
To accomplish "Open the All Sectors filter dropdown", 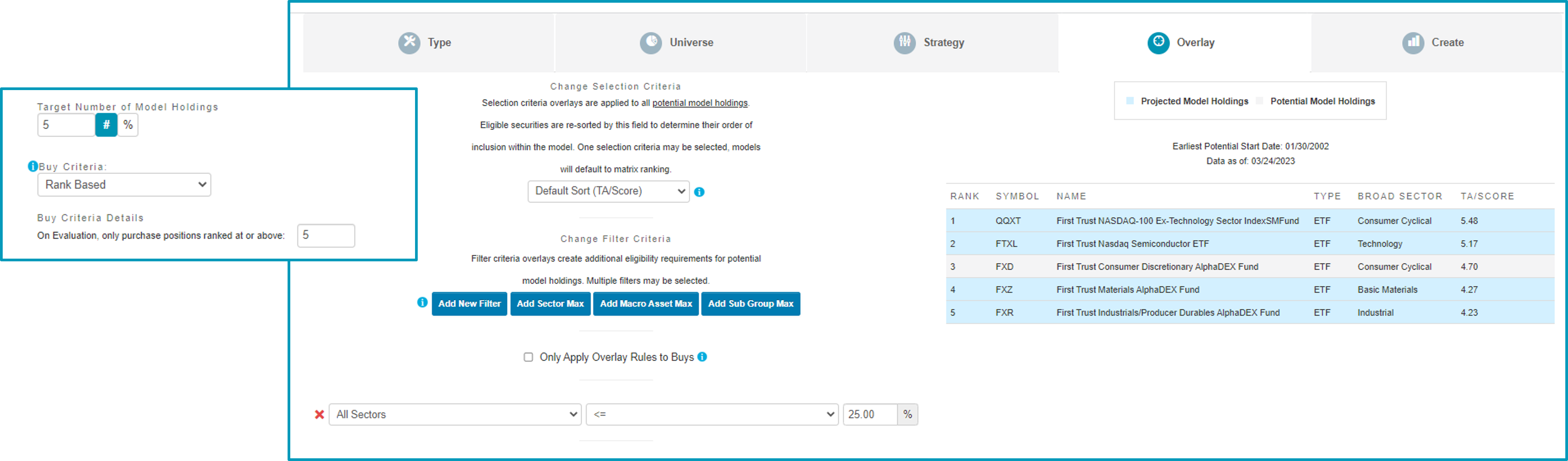I will 455,415.
